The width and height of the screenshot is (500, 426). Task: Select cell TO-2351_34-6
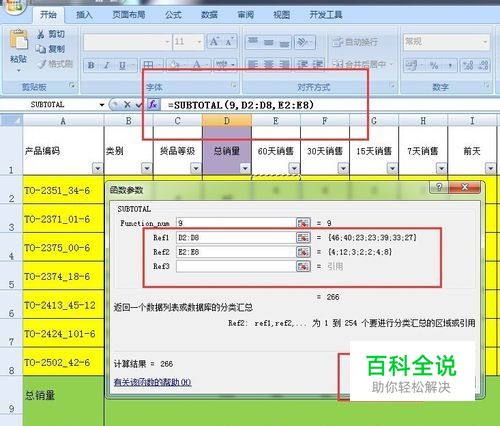click(x=63, y=190)
